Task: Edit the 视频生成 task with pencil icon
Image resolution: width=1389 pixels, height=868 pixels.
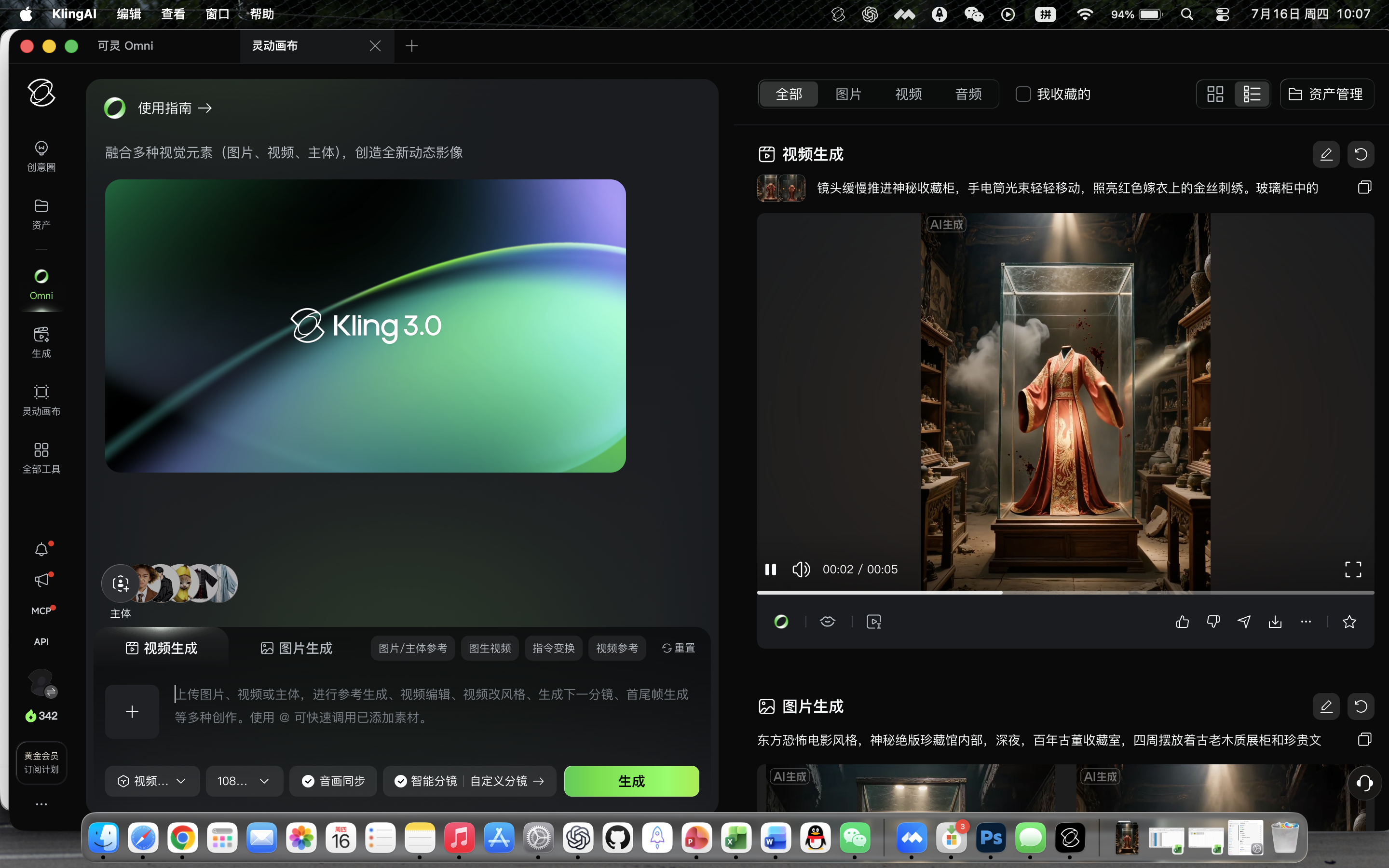Action: coord(1326,154)
